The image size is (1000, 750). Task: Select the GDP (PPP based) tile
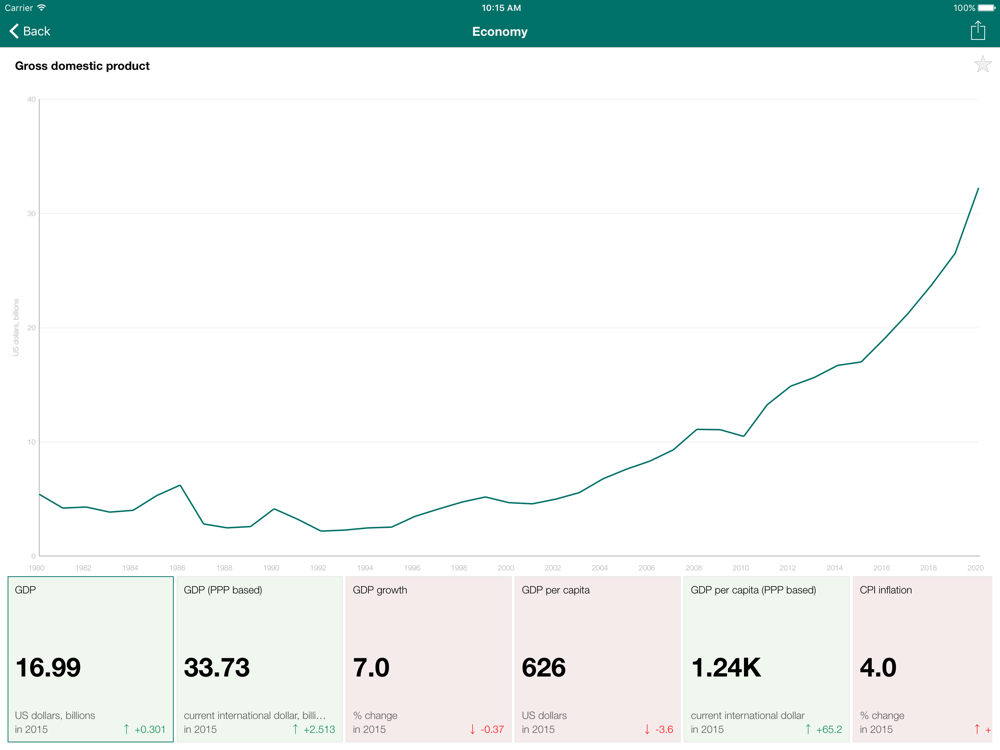tap(260, 659)
